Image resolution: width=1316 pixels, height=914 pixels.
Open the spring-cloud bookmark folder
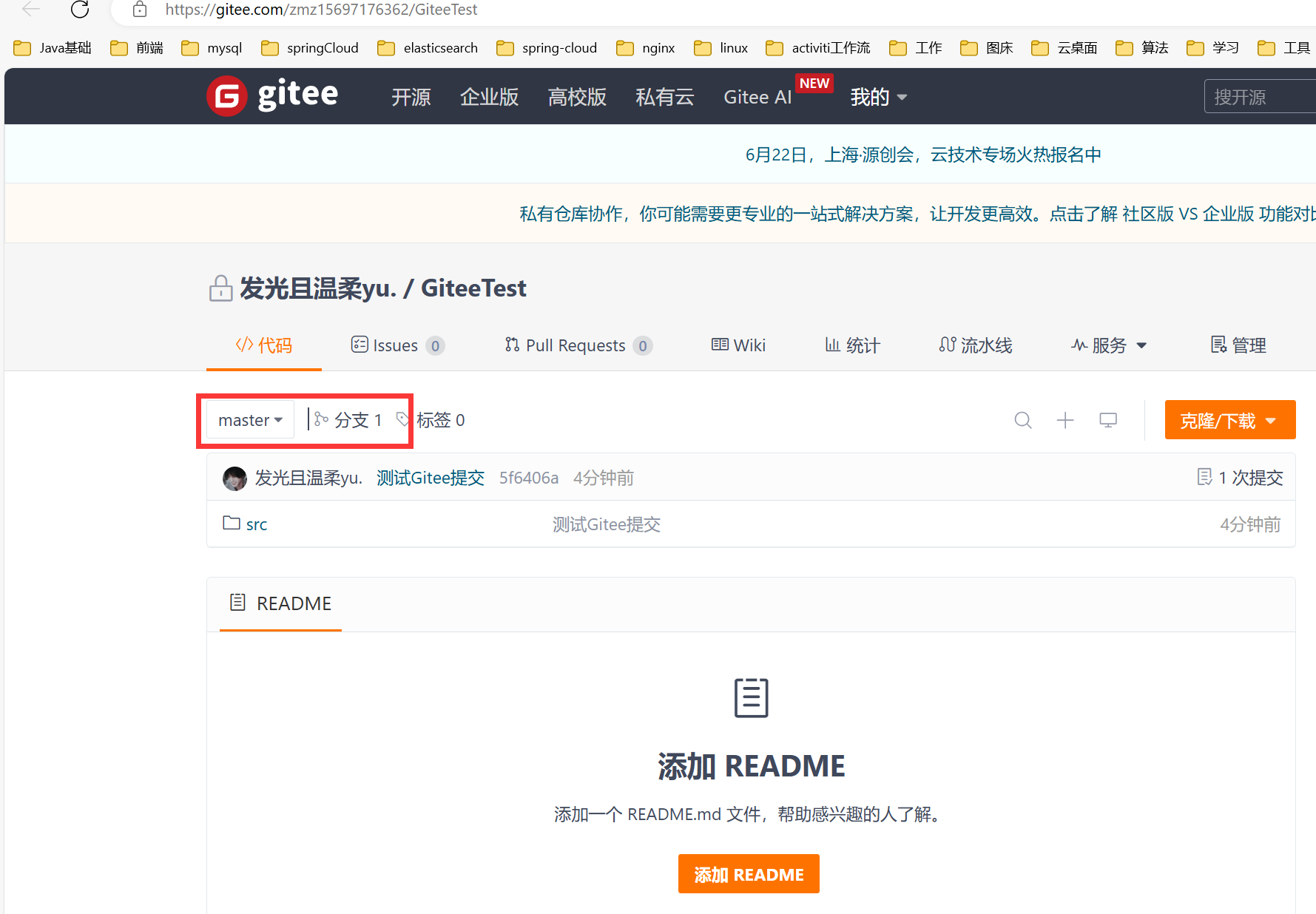[547, 48]
